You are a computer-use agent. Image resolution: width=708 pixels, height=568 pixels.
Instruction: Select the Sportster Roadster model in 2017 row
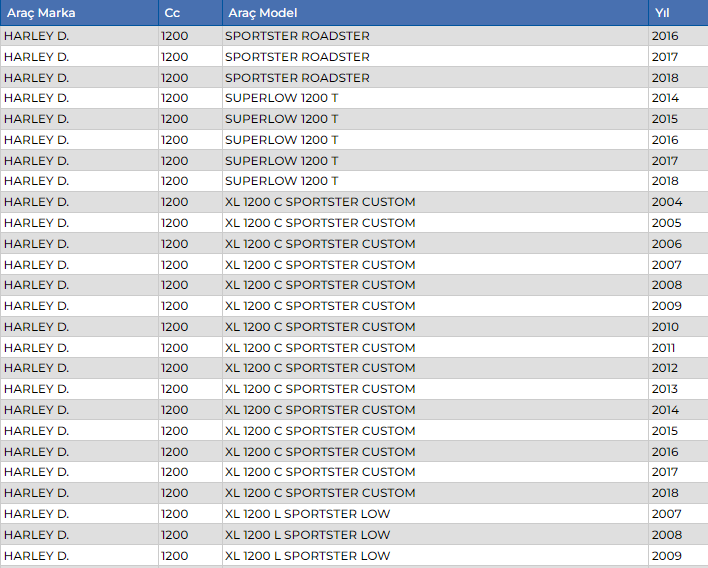[x=297, y=57]
